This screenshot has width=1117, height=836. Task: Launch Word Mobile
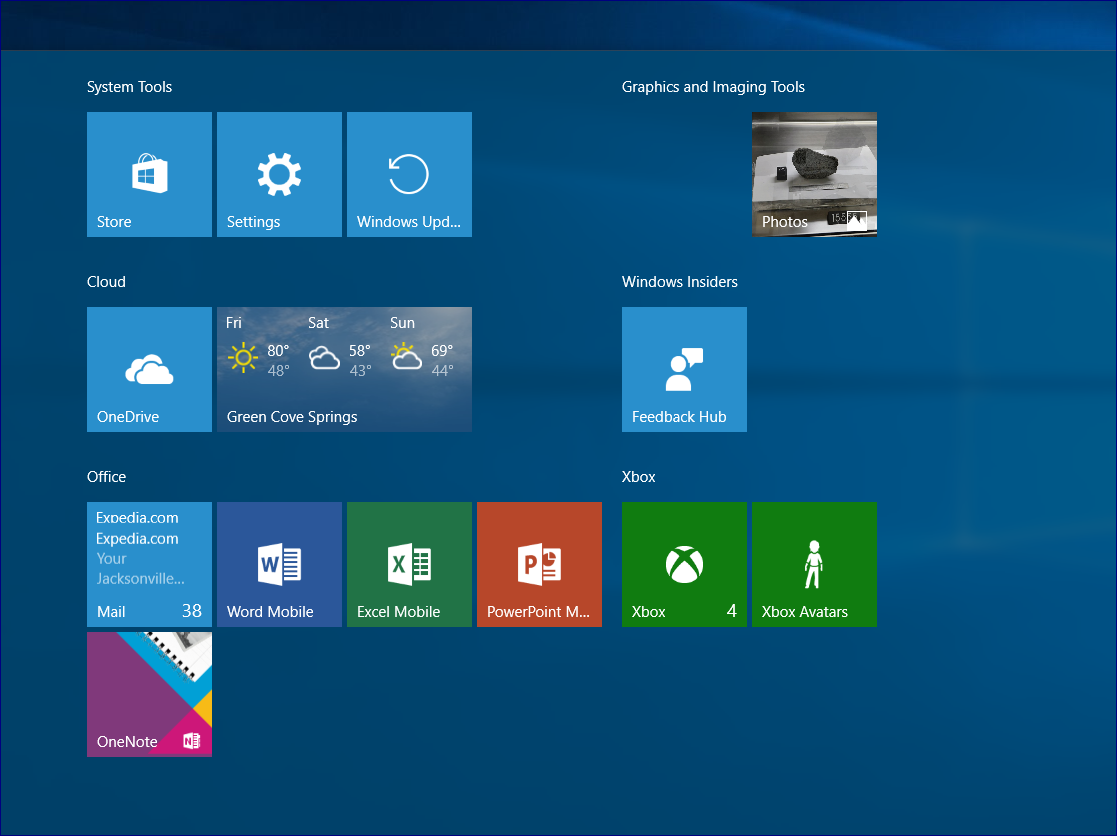coord(279,564)
